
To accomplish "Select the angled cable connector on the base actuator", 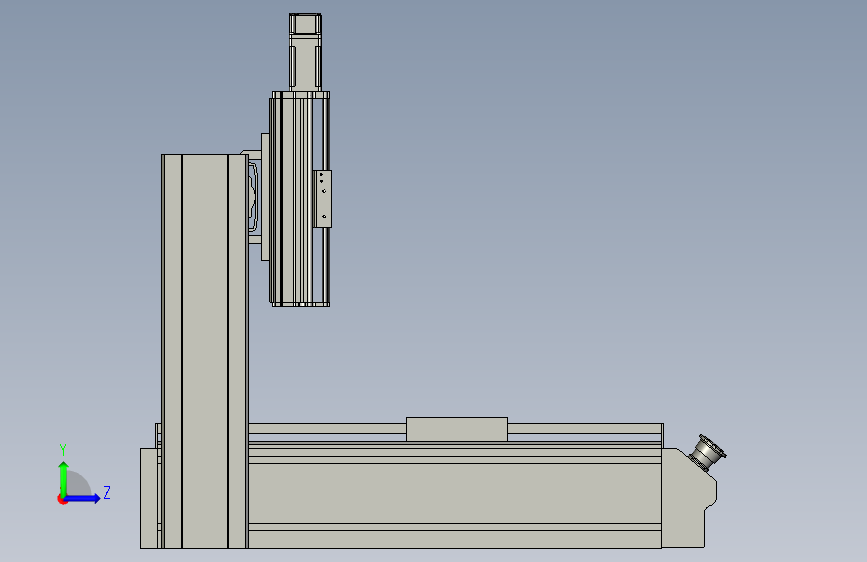I will click(x=707, y=453).
